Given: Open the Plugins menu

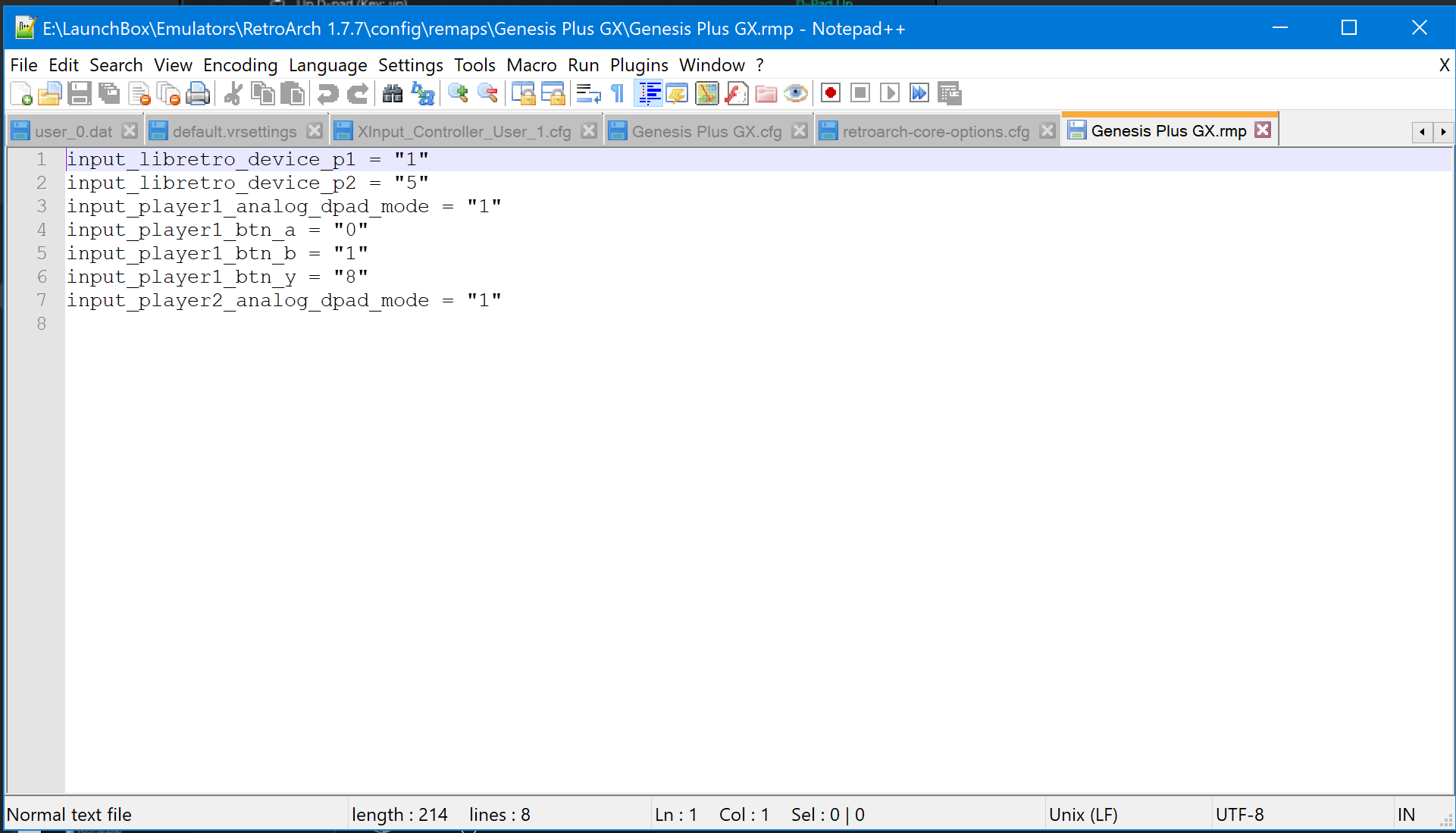Looking at the screenshot, I should pos(639,65).
